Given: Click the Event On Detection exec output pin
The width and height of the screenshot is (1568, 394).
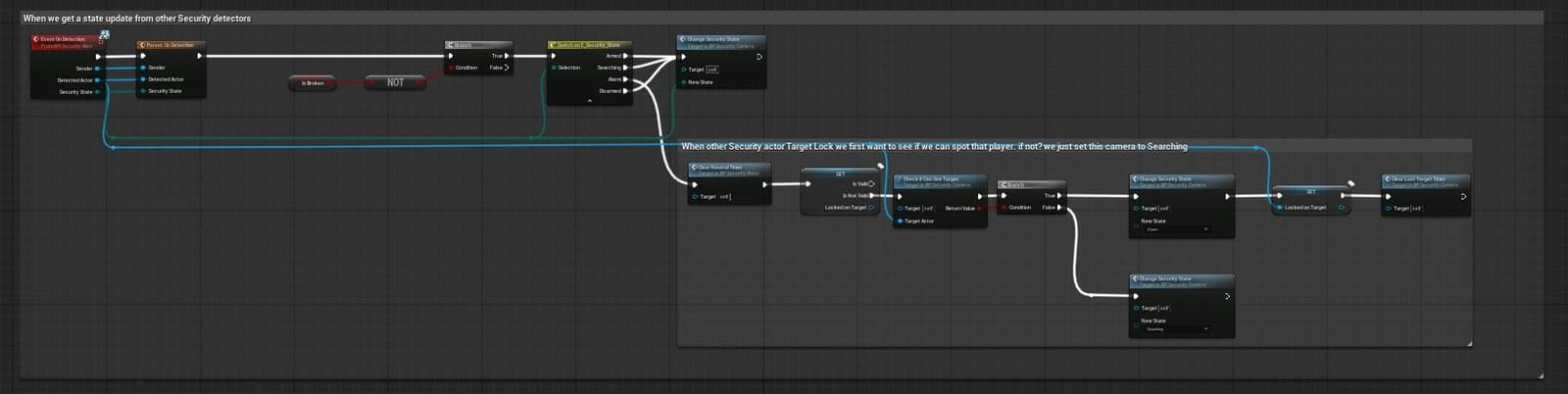Looking at the screenshot, I should click(x=98, y=56).
